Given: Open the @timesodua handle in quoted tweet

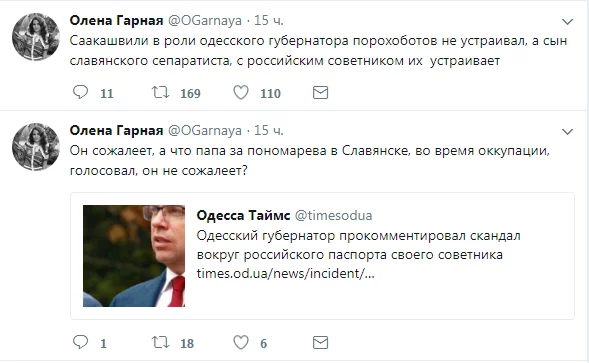Looking at the screenshot, I should click(334, 215).
